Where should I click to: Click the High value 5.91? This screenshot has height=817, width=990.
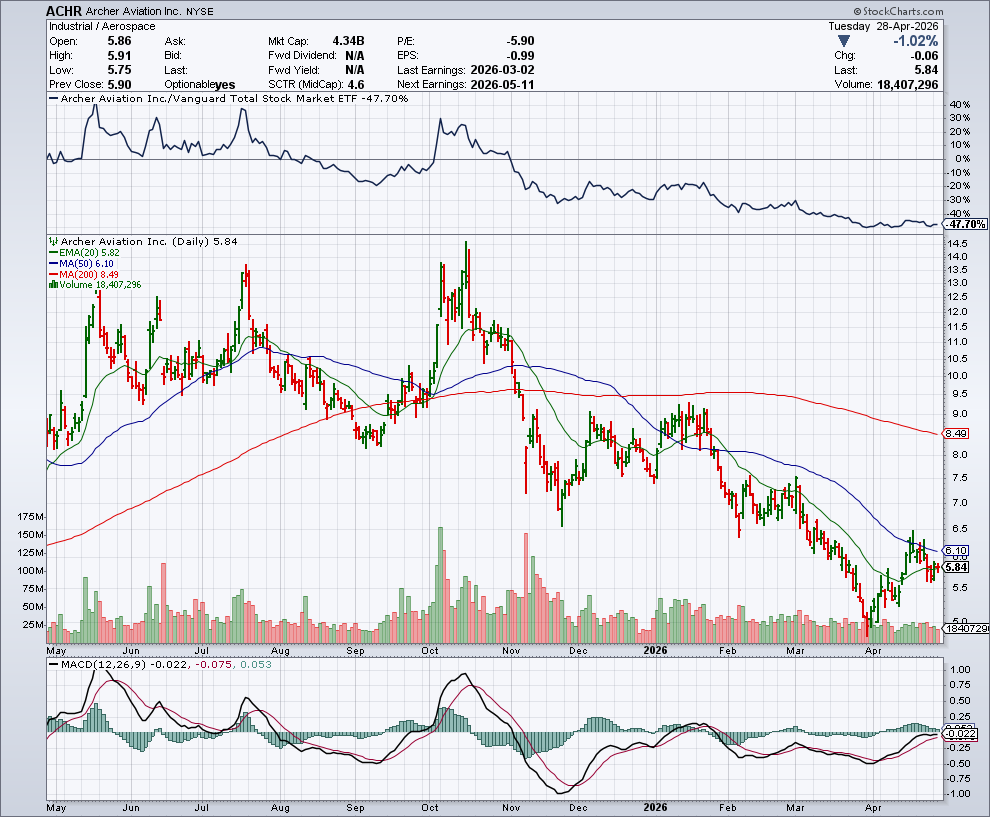119,56
